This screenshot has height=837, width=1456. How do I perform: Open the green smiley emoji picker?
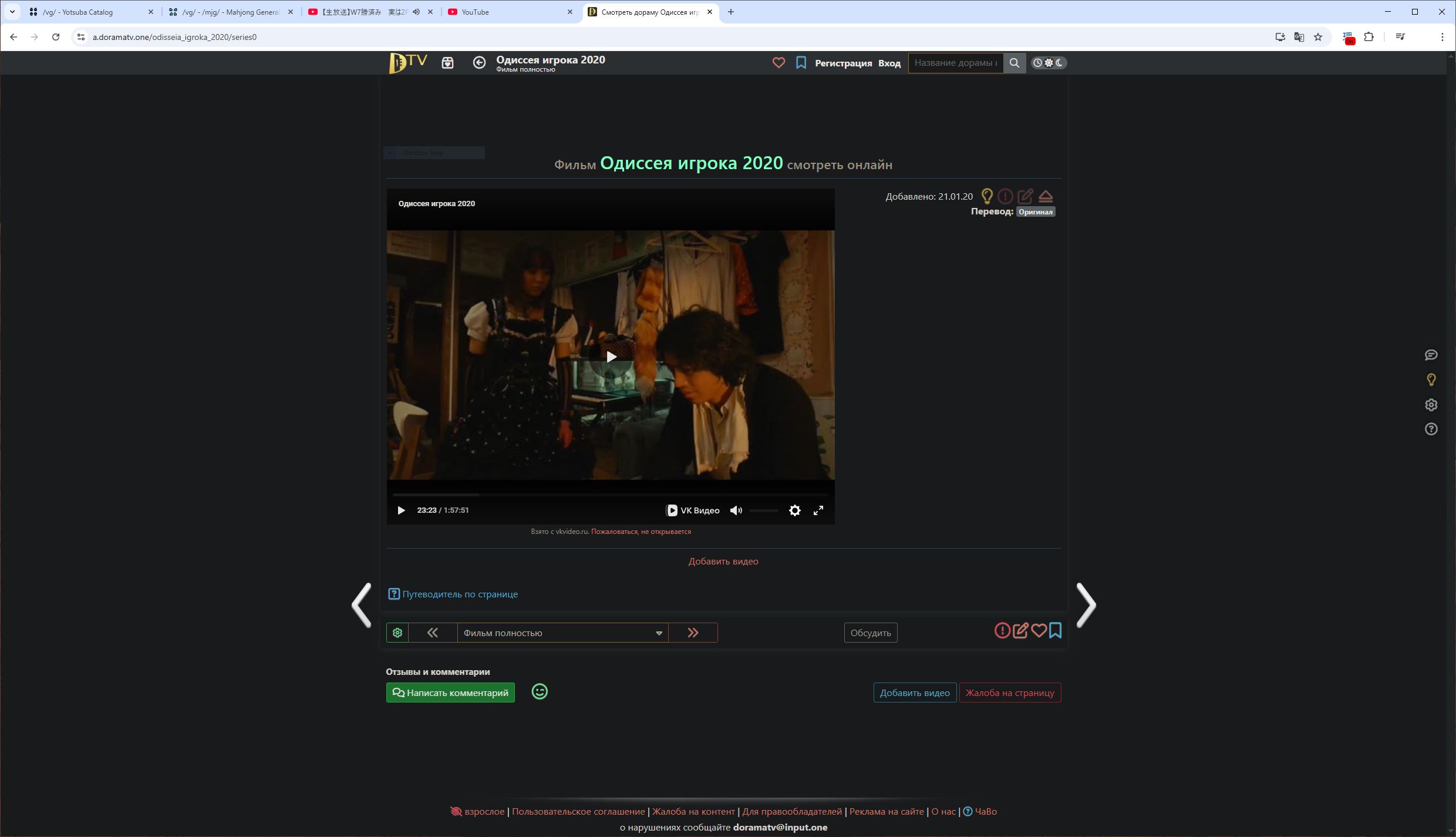540,691
